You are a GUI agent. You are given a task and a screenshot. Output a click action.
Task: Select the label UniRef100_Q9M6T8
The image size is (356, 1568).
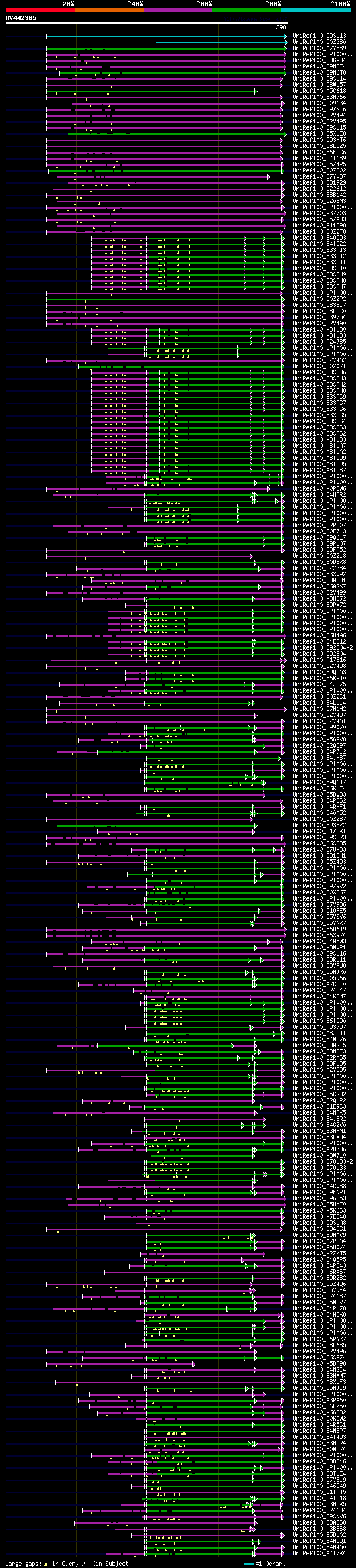[319, 73]
